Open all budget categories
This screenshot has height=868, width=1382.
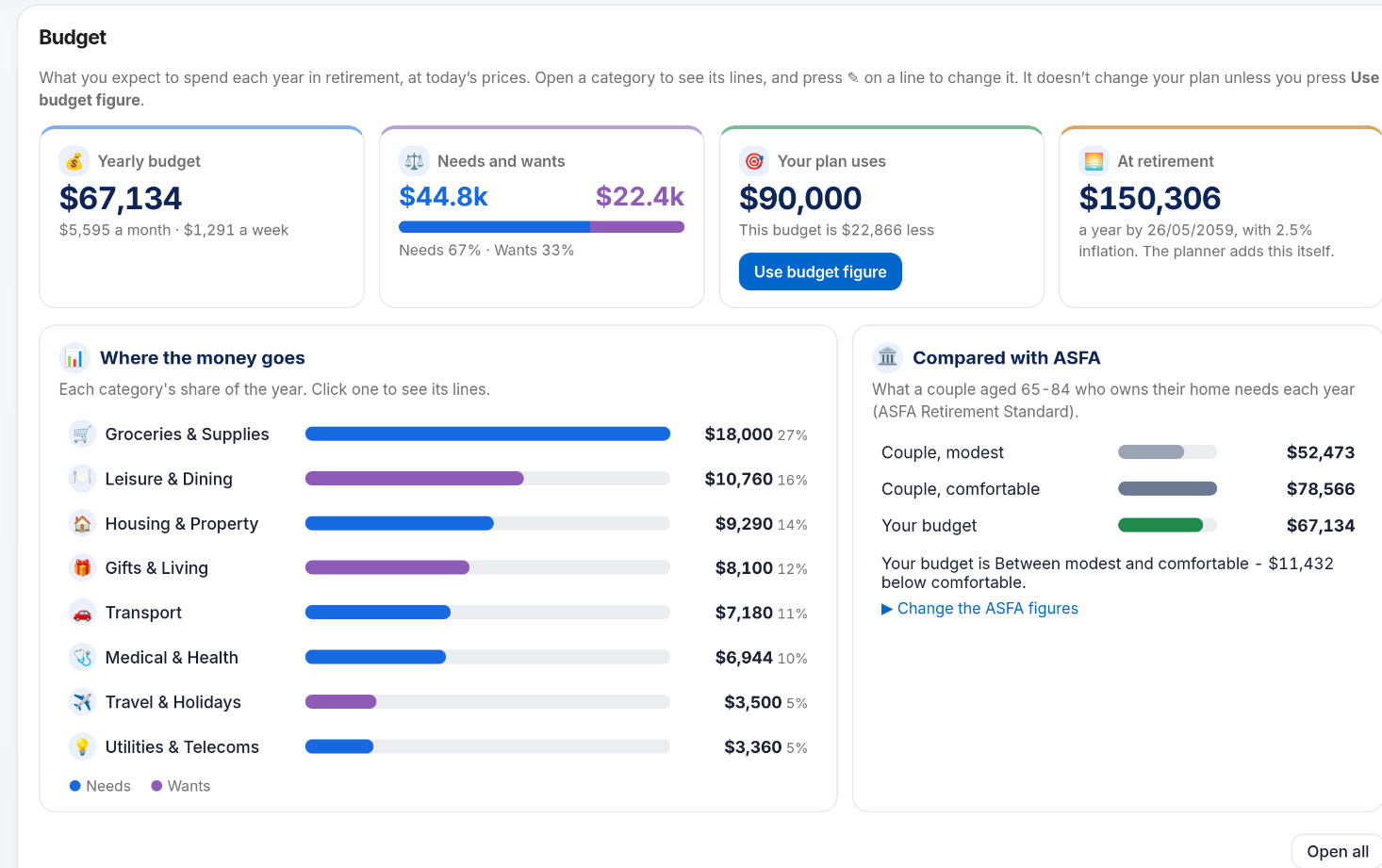pyautogui.click(x=1338, y=851)
